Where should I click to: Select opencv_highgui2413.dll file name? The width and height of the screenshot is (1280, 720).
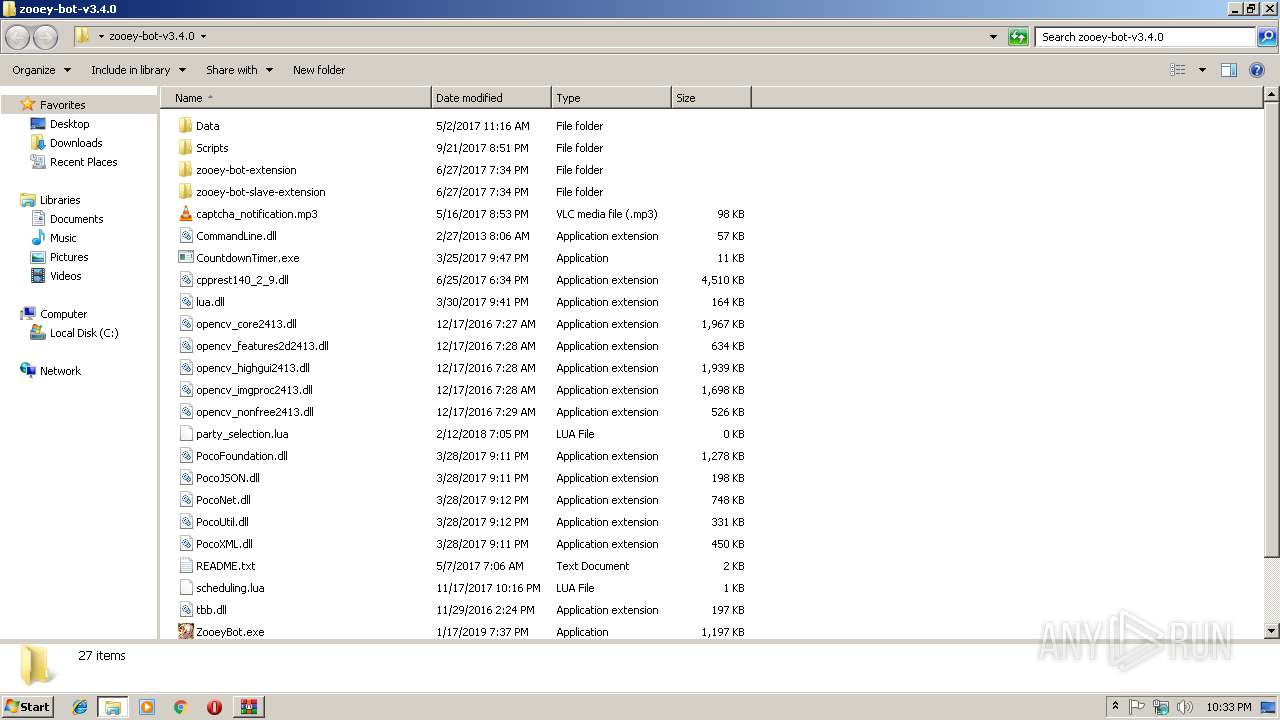coord(253,368)
